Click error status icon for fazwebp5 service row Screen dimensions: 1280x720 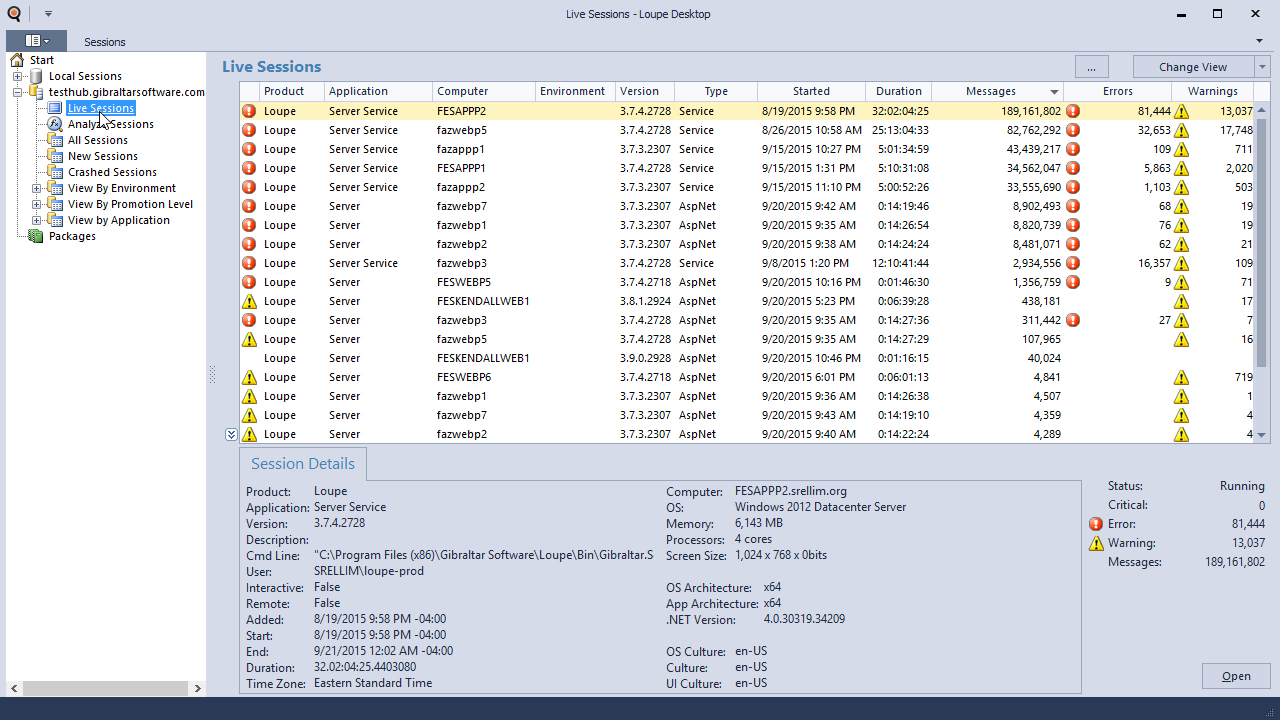249,130
